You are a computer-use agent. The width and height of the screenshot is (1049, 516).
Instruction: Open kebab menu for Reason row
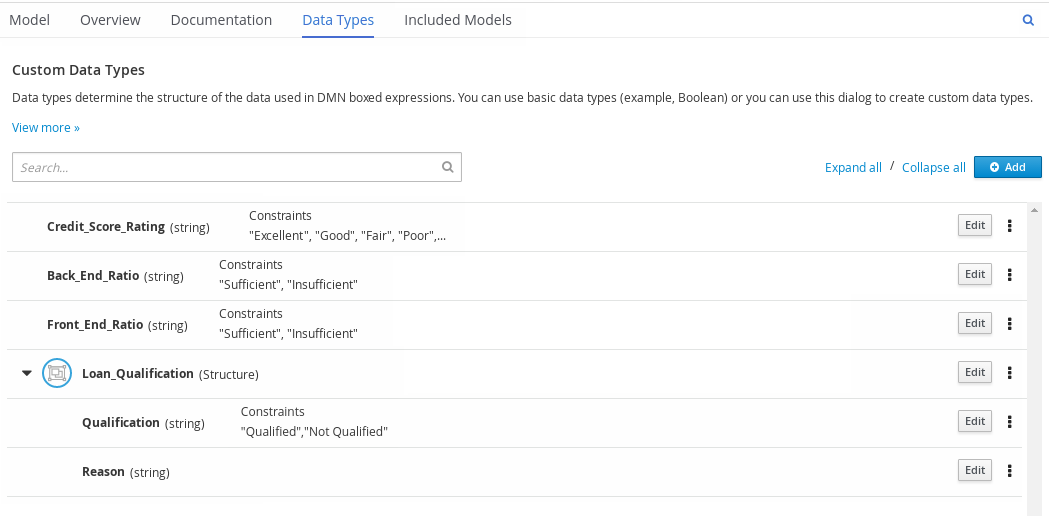[x=1009, y=471]
